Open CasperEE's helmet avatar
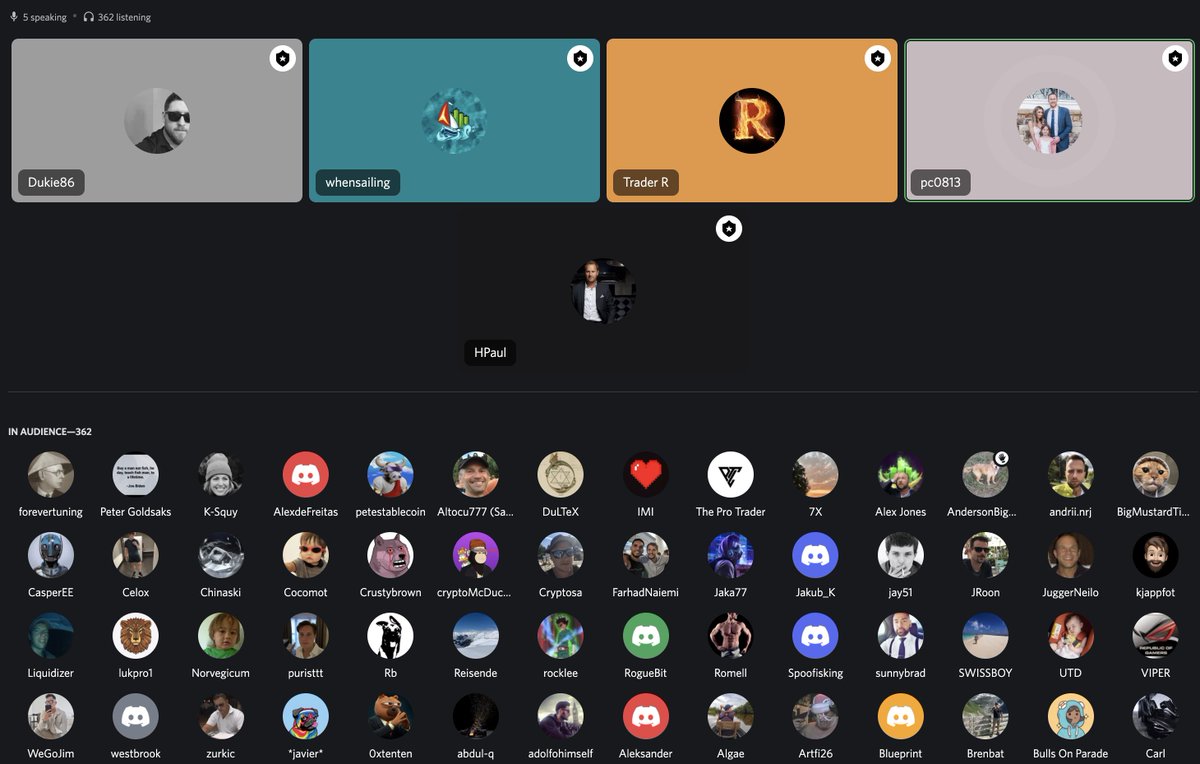 [51, 555]
